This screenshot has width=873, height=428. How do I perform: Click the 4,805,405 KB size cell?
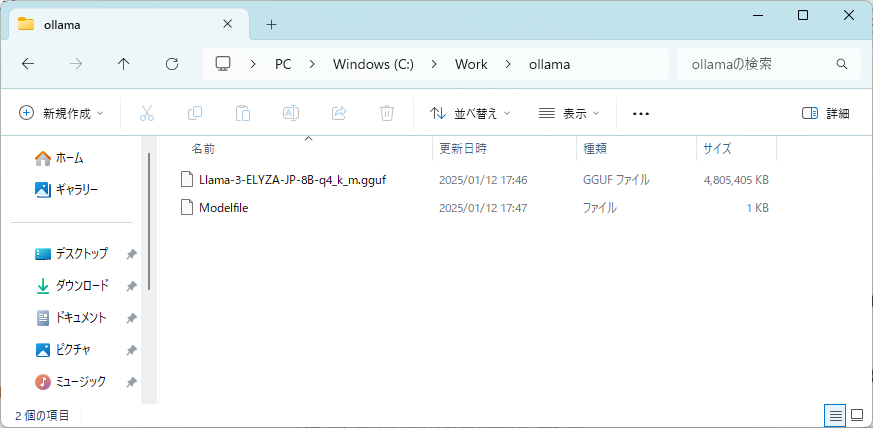[736, 180]
